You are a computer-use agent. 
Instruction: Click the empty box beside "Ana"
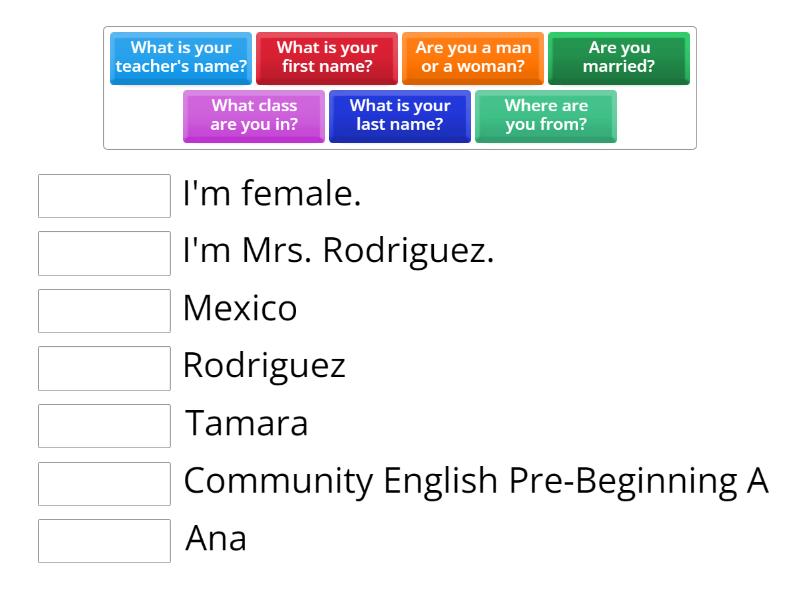(x=104, y=540)
